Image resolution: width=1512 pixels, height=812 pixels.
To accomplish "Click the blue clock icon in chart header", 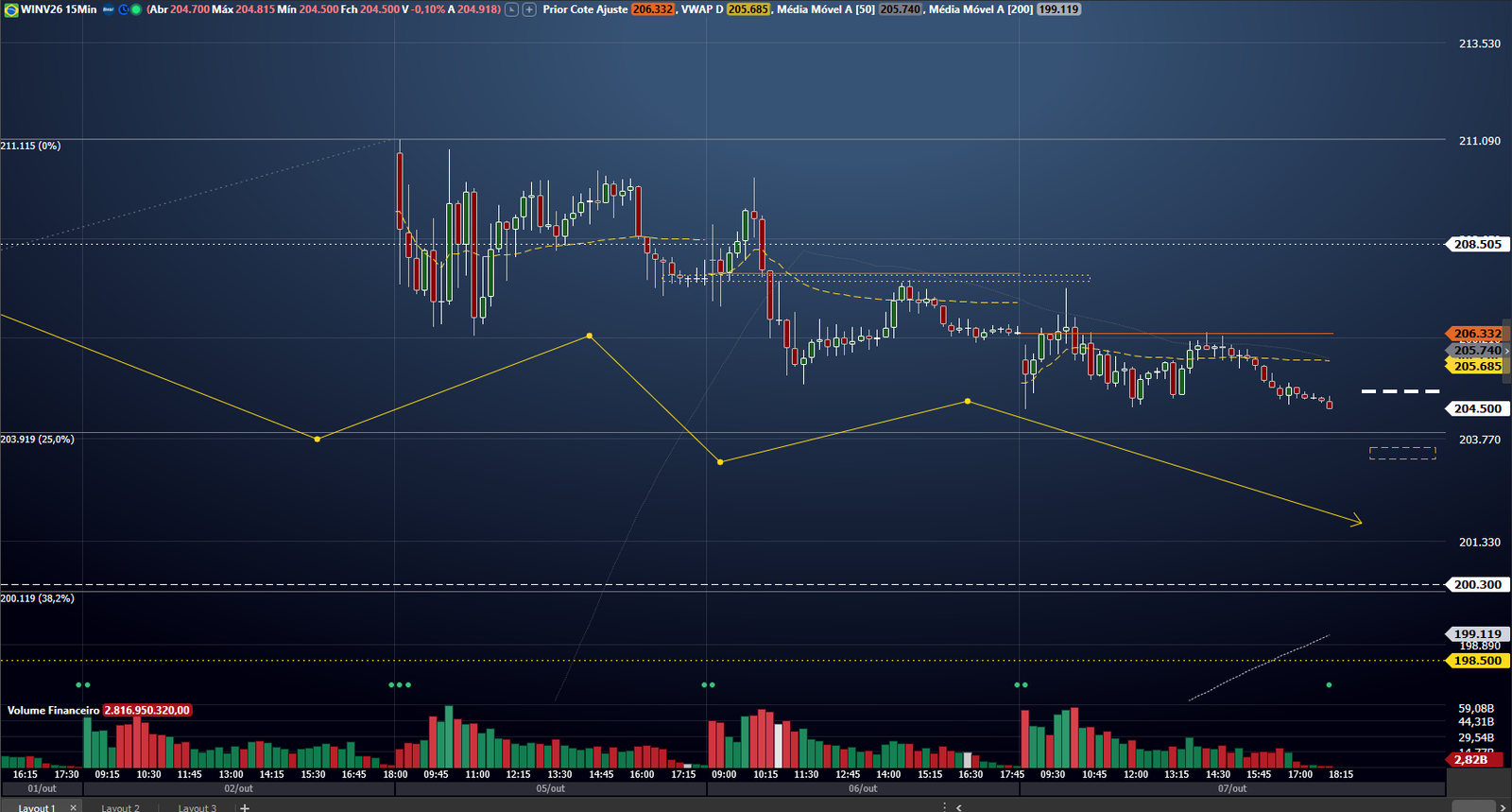I will pyautogui.click(x=123, y=9).
